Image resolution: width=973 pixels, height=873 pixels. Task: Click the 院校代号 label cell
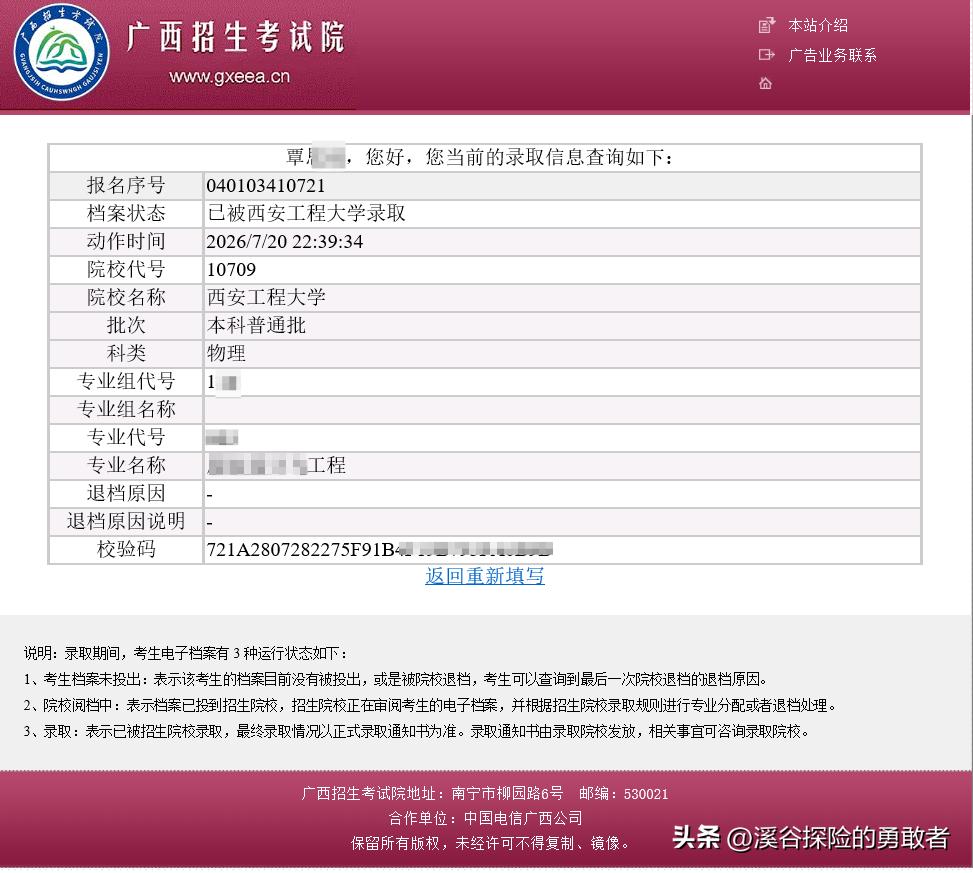click(126, 269)
